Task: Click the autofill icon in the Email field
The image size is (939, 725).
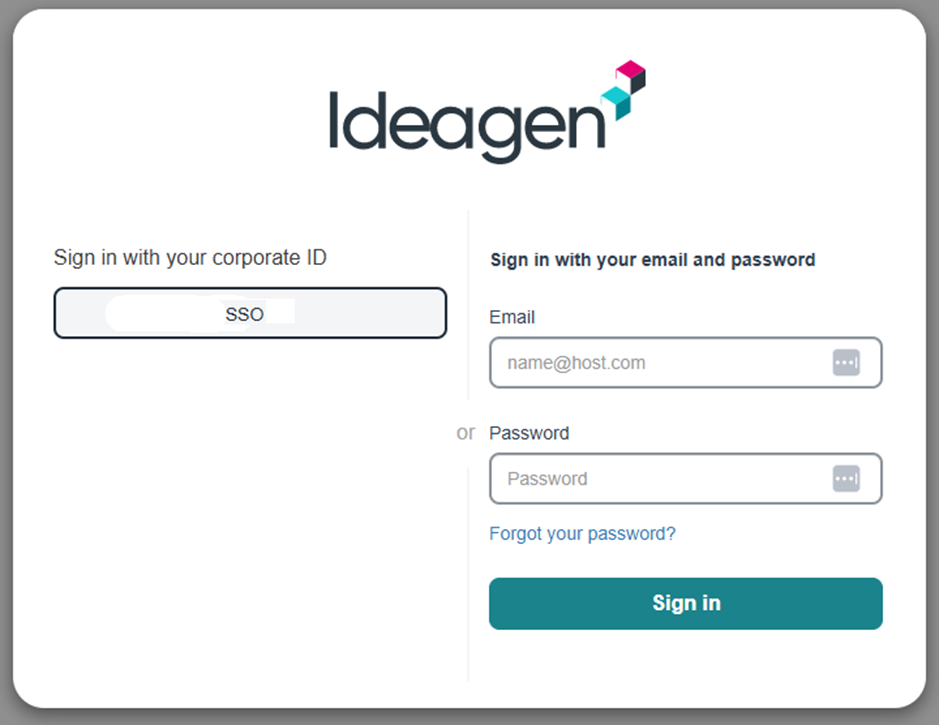Action: (846, 363)
